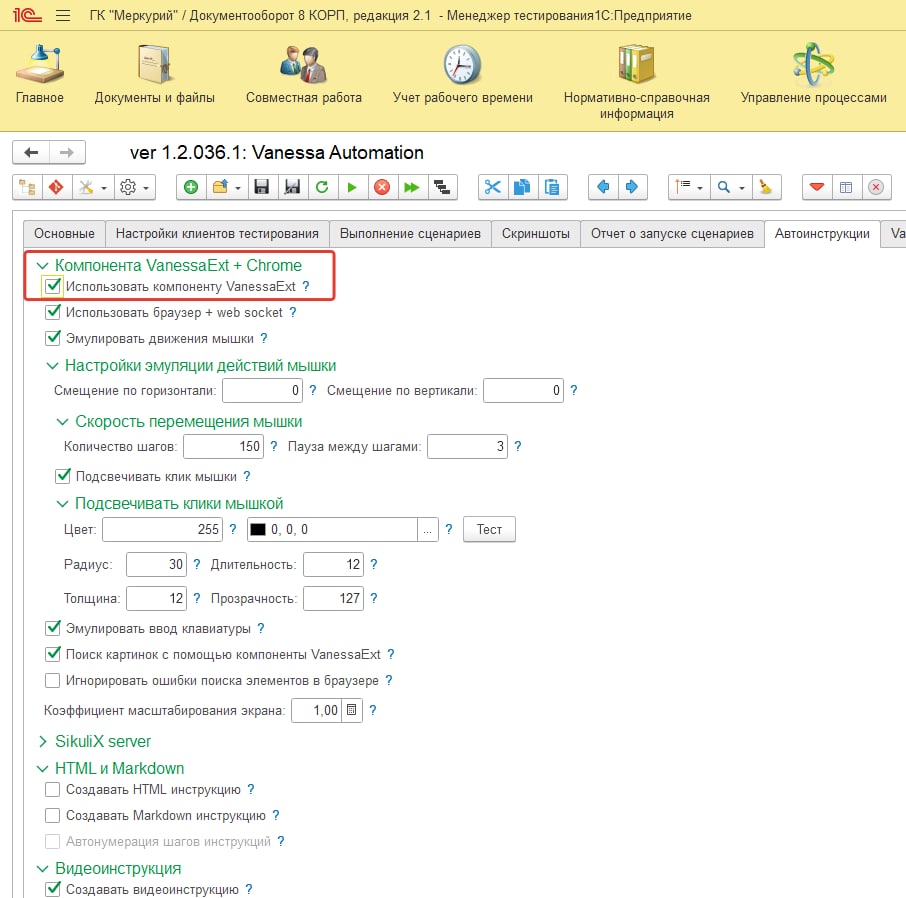Viewport: 906px width, 898px height.
Task: Open the Совместная работа section
Action: coord(303,74)
